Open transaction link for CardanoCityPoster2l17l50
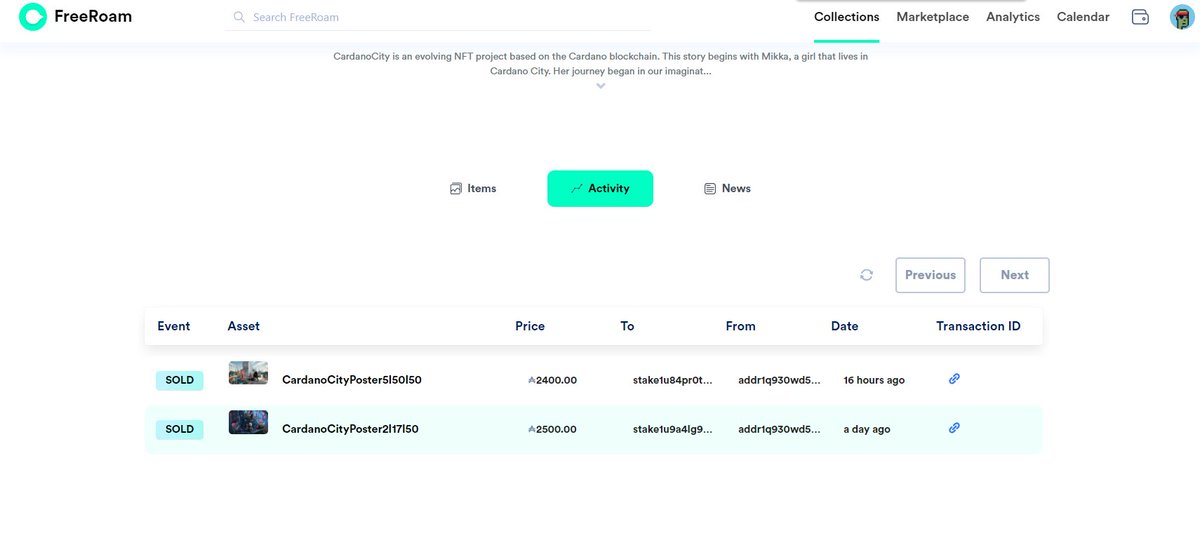1200x552 pixels. click(x=954, y=428)
